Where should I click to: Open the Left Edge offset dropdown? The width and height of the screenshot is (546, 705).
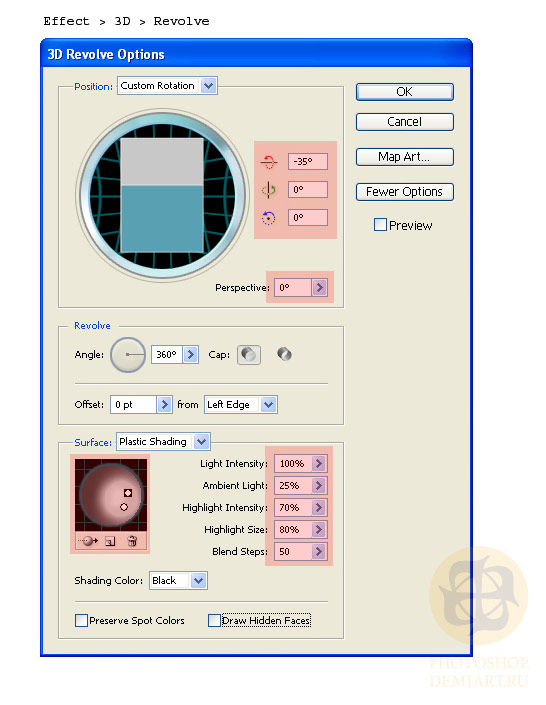(269, 404)
